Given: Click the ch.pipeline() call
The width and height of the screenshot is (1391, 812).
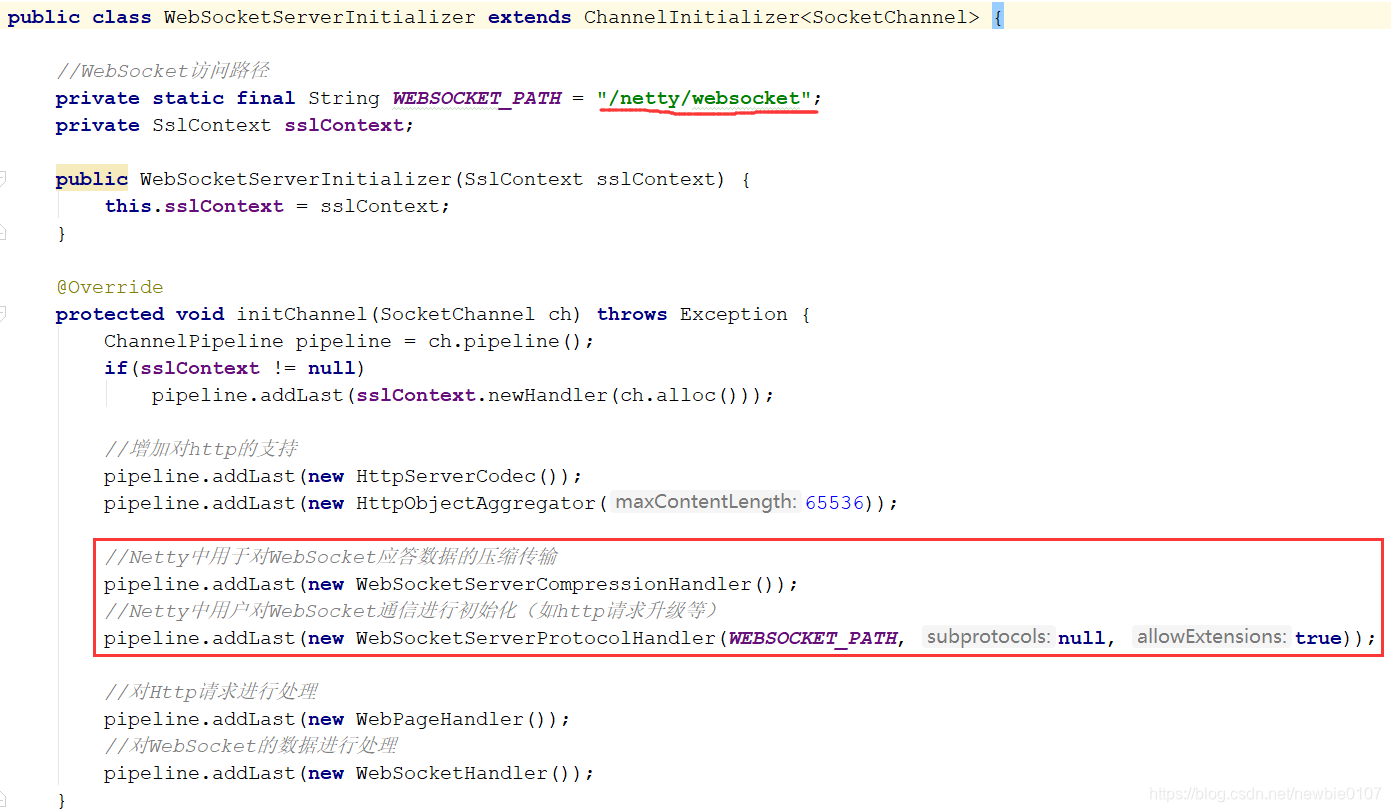Looking at the screenshot, I should tap(505, 341).
